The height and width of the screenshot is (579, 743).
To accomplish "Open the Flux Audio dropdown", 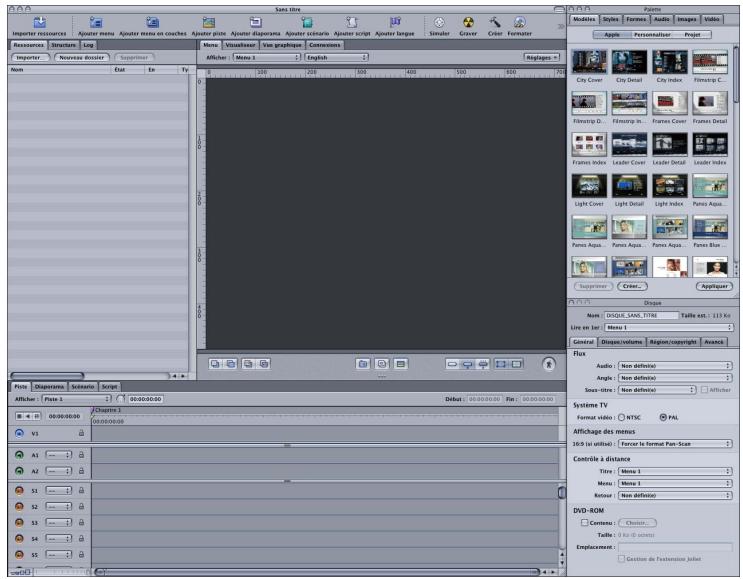I will 675,366.
